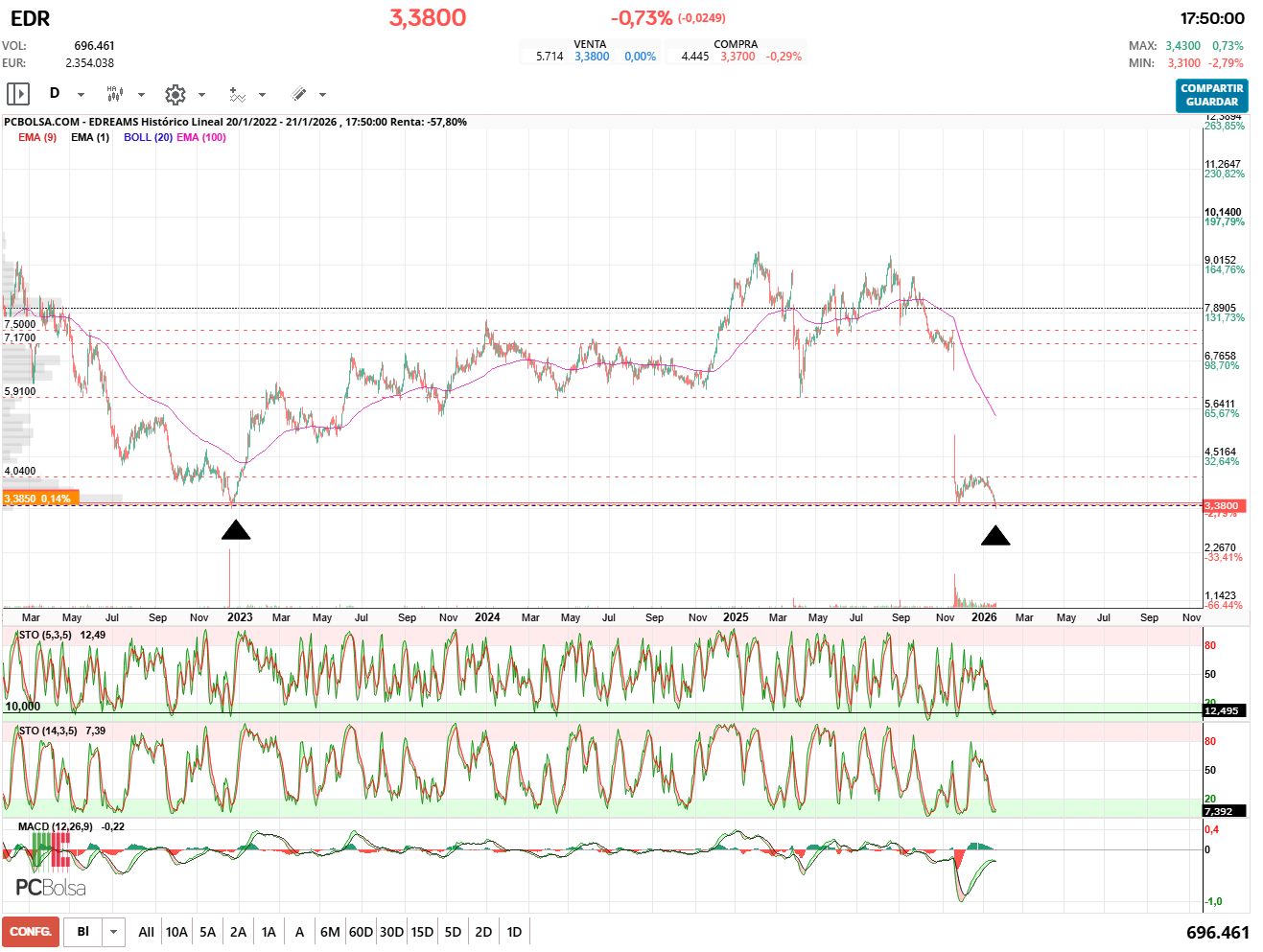Open the D timeframe dropdown arrow
The height and width of the screenshot is (952, 1263).
tap(81, 95)
